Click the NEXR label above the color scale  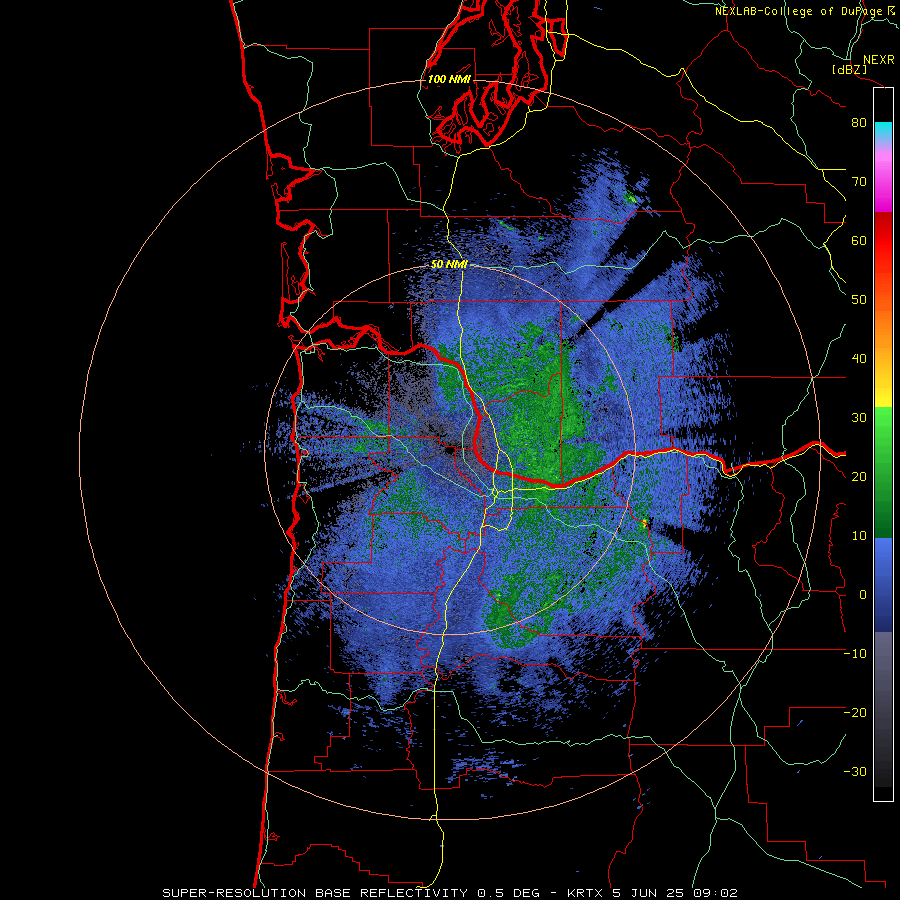pyautogui.click(x=879, y=60)
